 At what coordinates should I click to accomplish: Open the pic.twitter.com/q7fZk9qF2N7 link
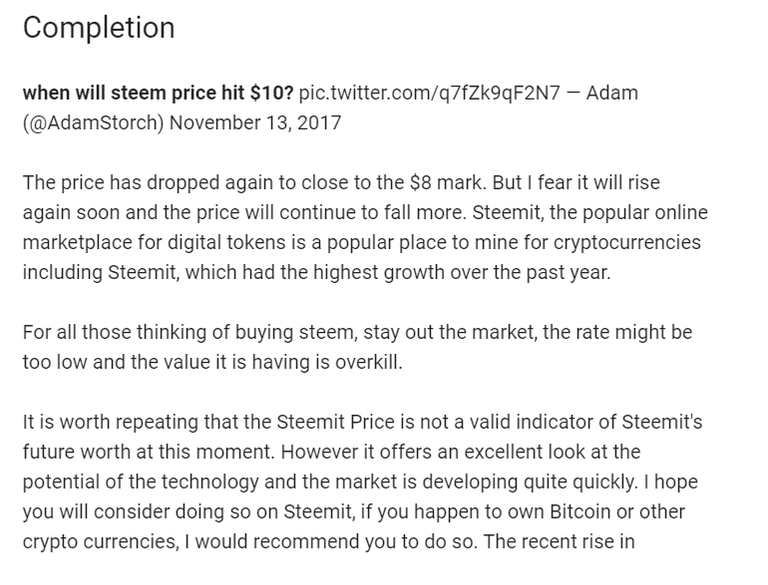coord(429,93)
